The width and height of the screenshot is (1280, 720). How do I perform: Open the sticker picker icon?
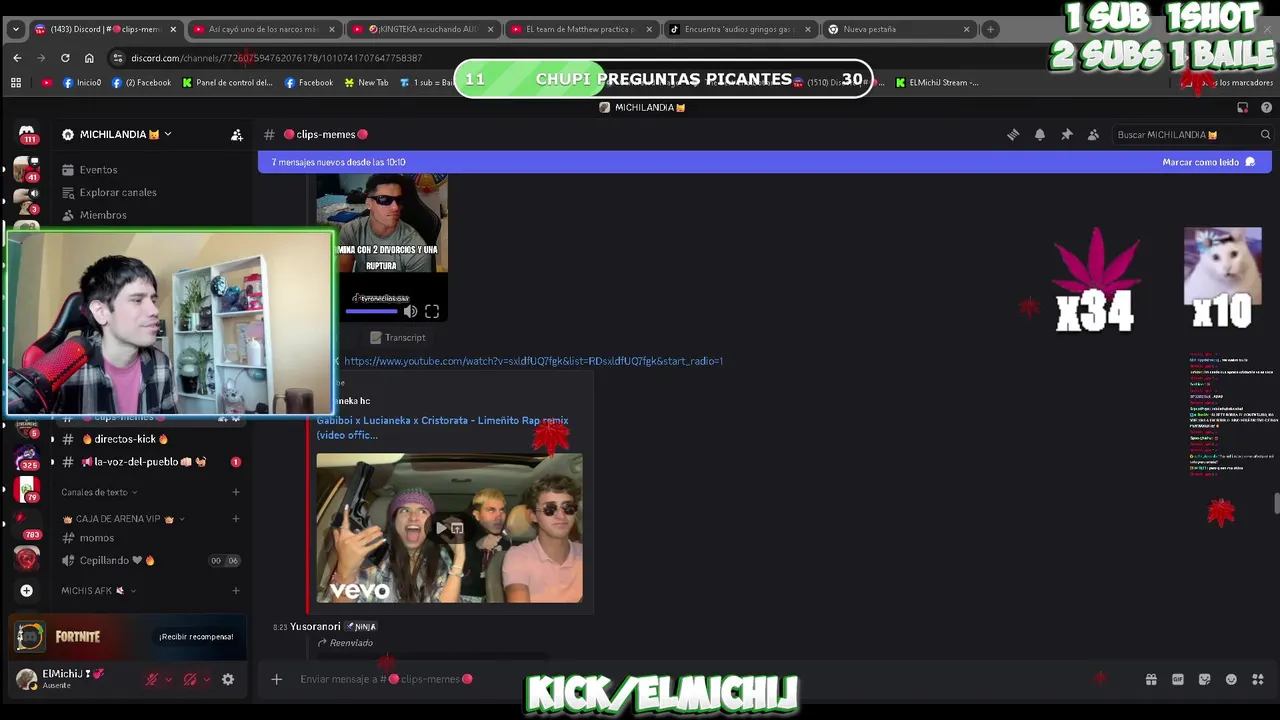pos(1205,679)
